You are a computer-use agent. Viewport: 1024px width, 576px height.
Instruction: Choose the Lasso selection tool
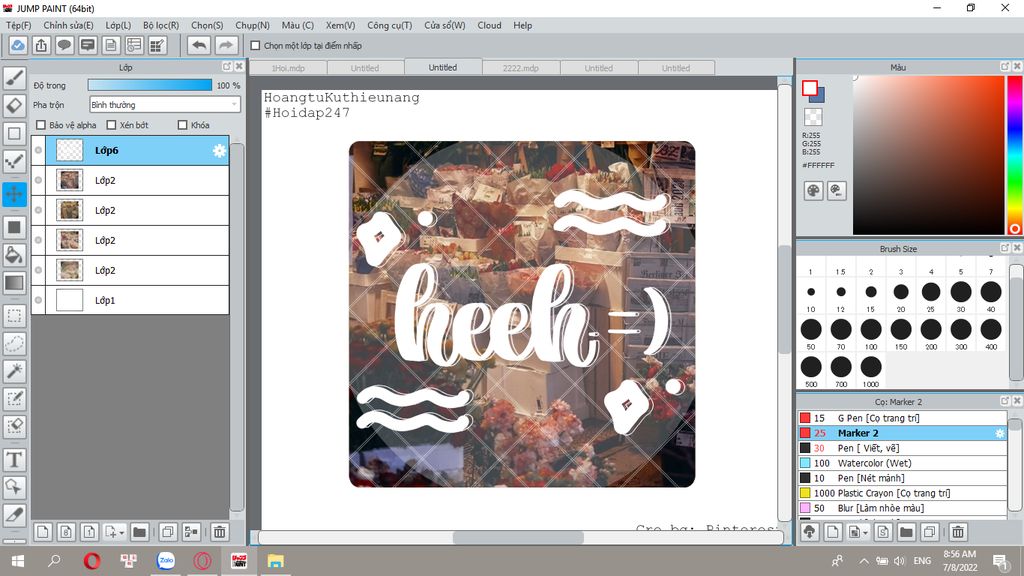coord(14,344)
